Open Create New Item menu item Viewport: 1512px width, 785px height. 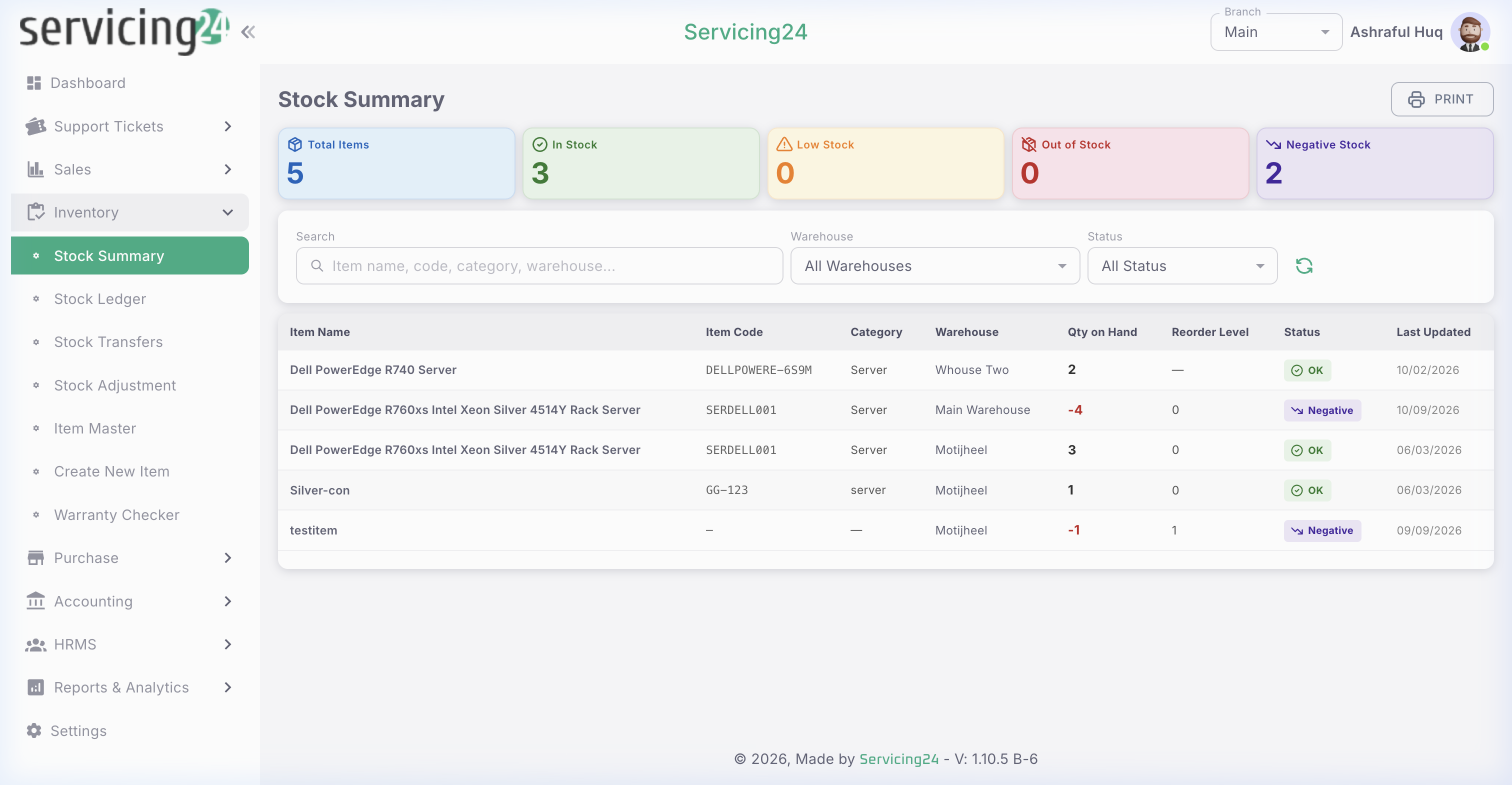tap(129, 471)
